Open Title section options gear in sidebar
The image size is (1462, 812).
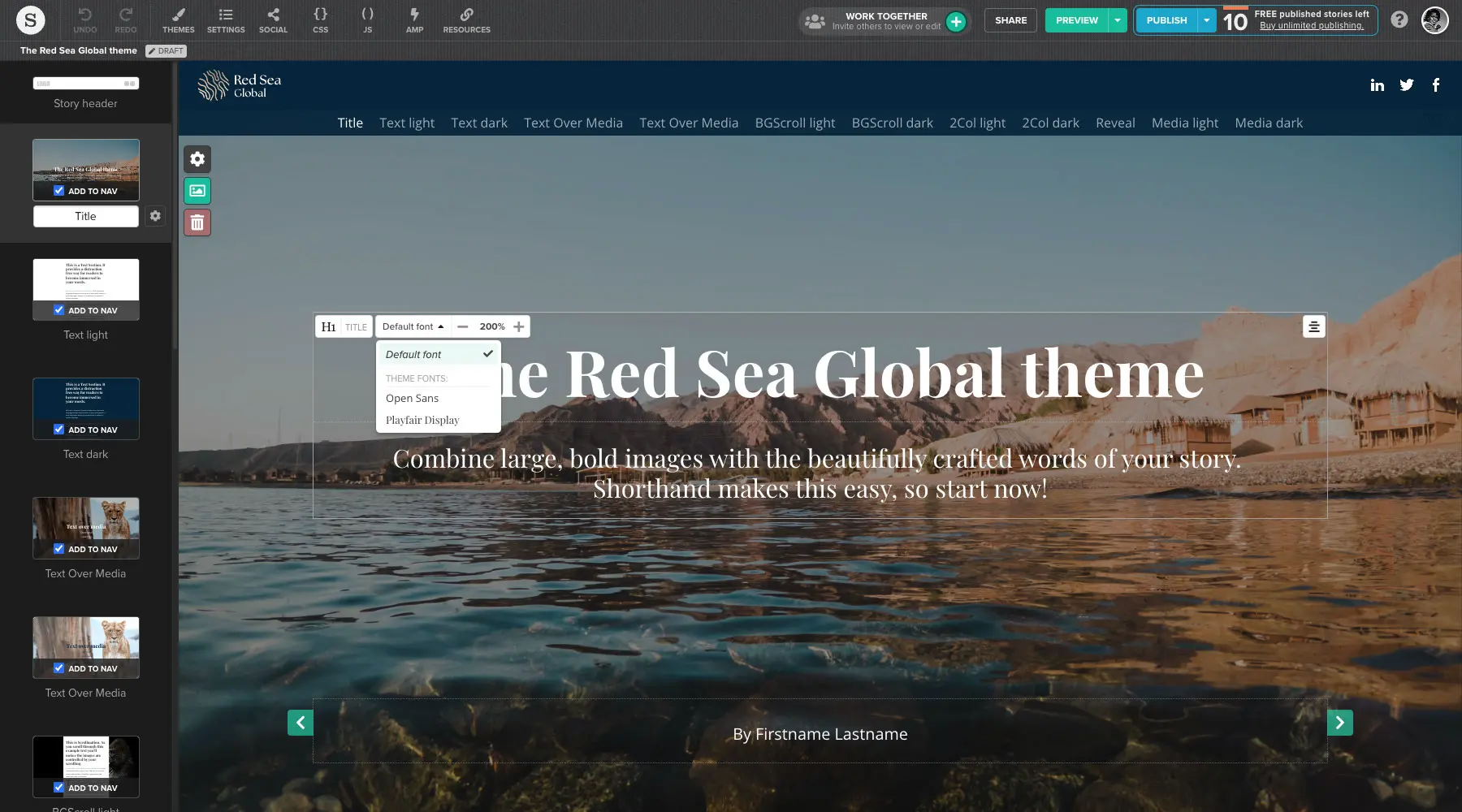click(155, 216)
